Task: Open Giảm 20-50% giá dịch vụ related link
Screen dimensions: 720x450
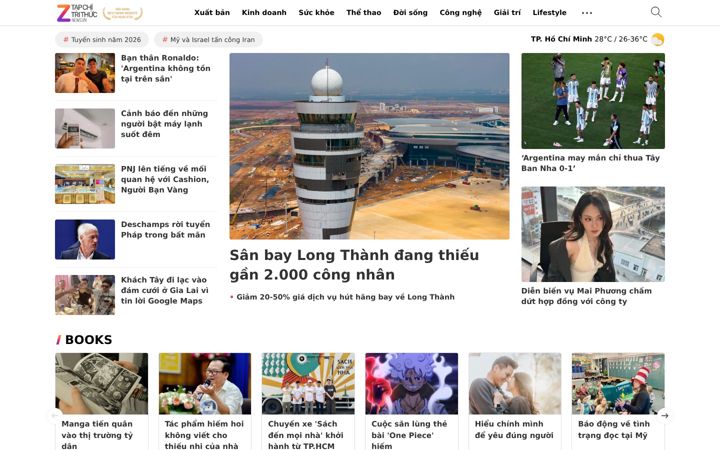Action: (345, 297)
